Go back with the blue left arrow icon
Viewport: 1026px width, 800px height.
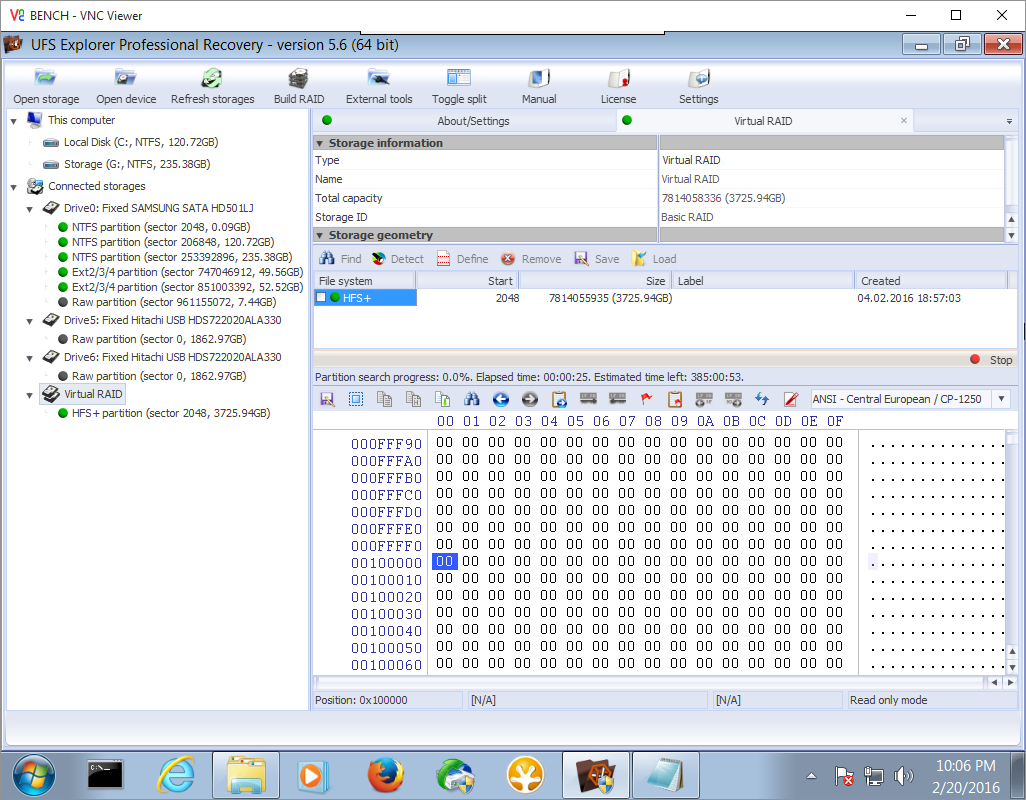coord(501,399)
